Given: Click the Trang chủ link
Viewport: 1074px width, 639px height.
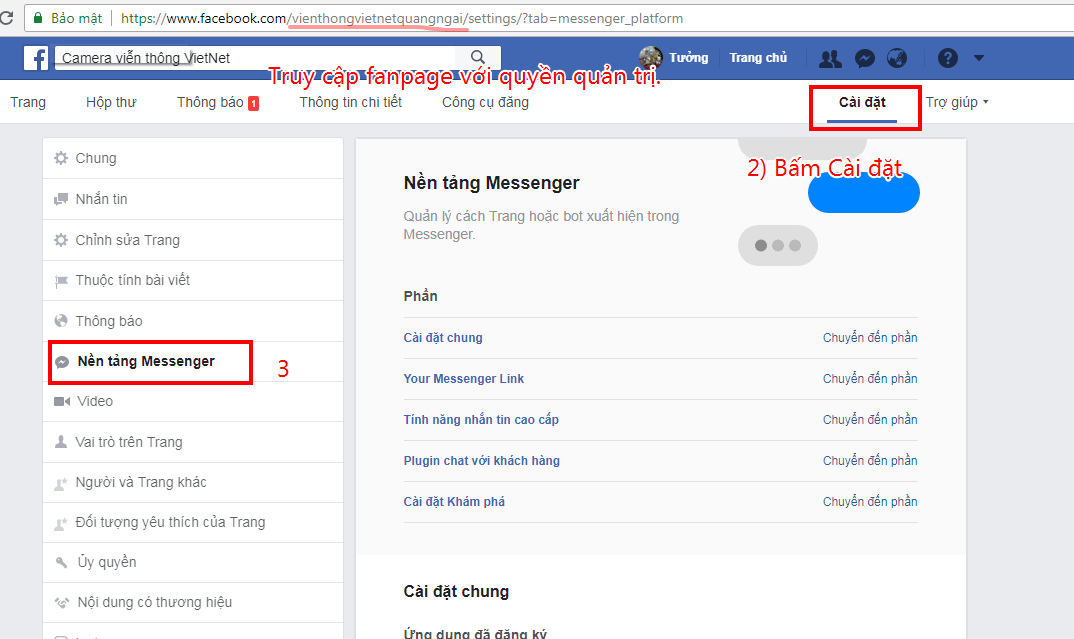Looking at the screenshot, I should [758, 58].
